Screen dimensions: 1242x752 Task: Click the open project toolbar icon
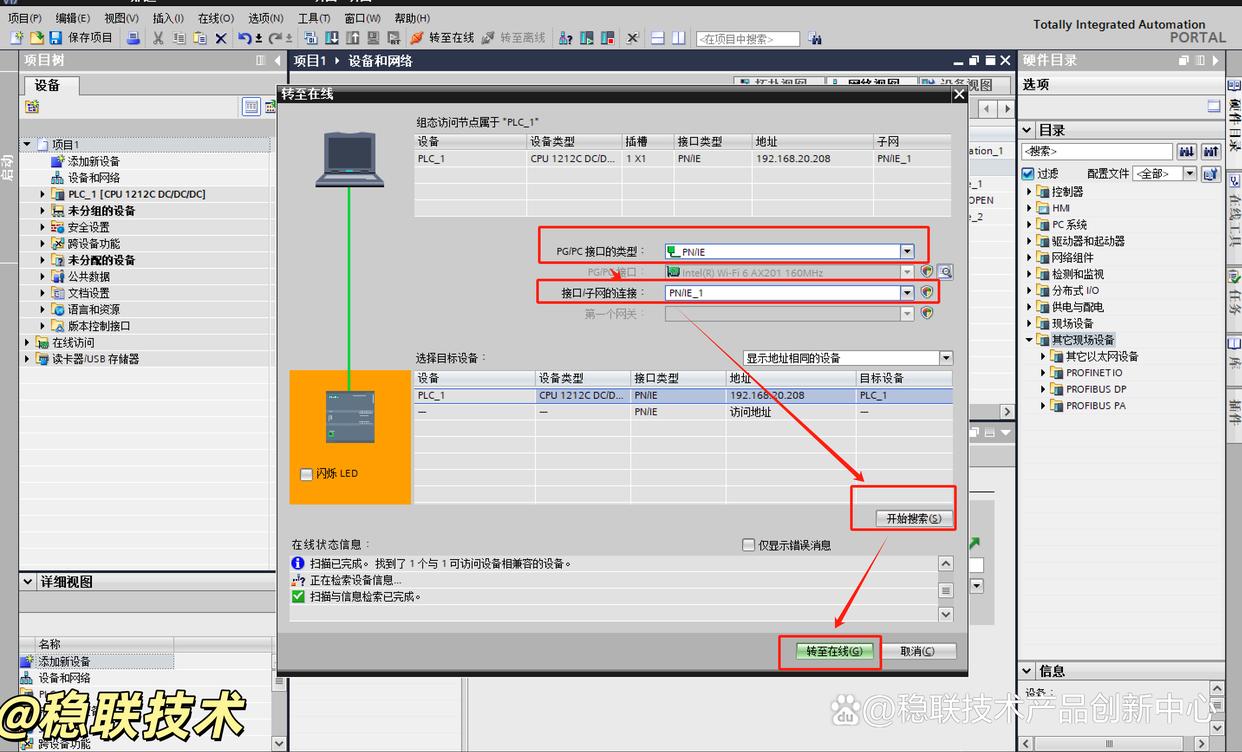tap(36, 38)
